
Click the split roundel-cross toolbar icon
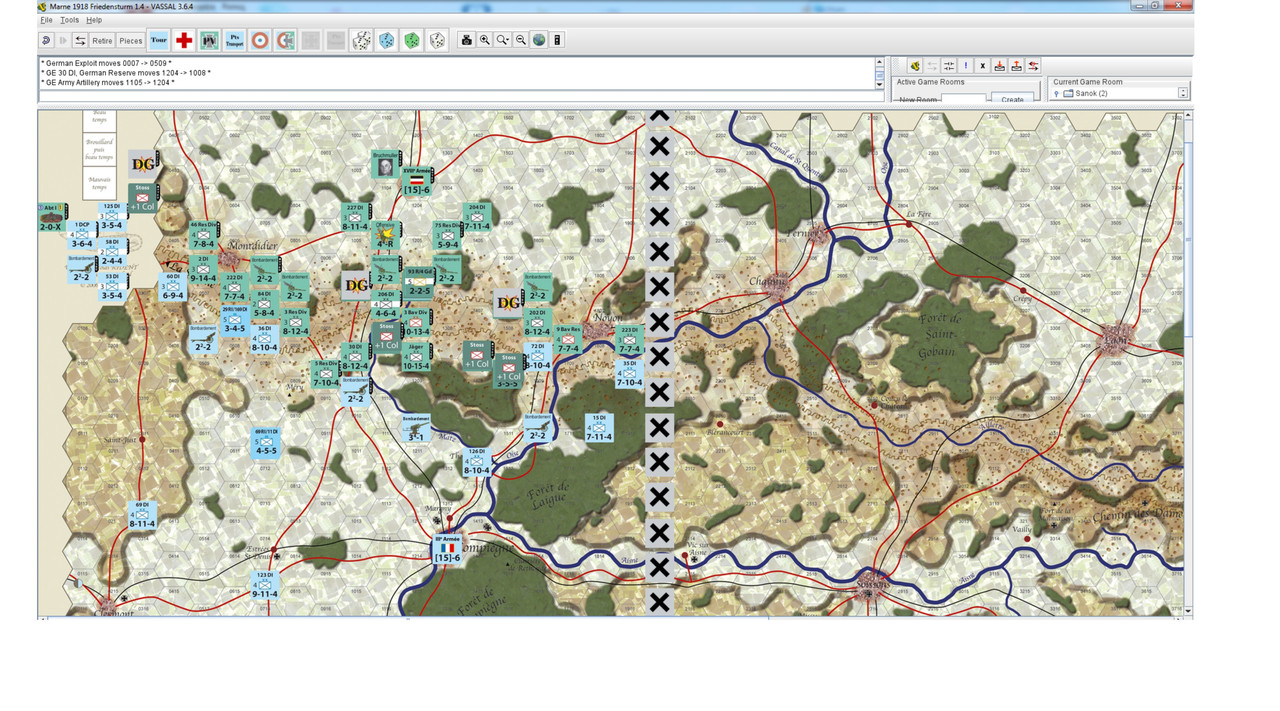[285, 40]
